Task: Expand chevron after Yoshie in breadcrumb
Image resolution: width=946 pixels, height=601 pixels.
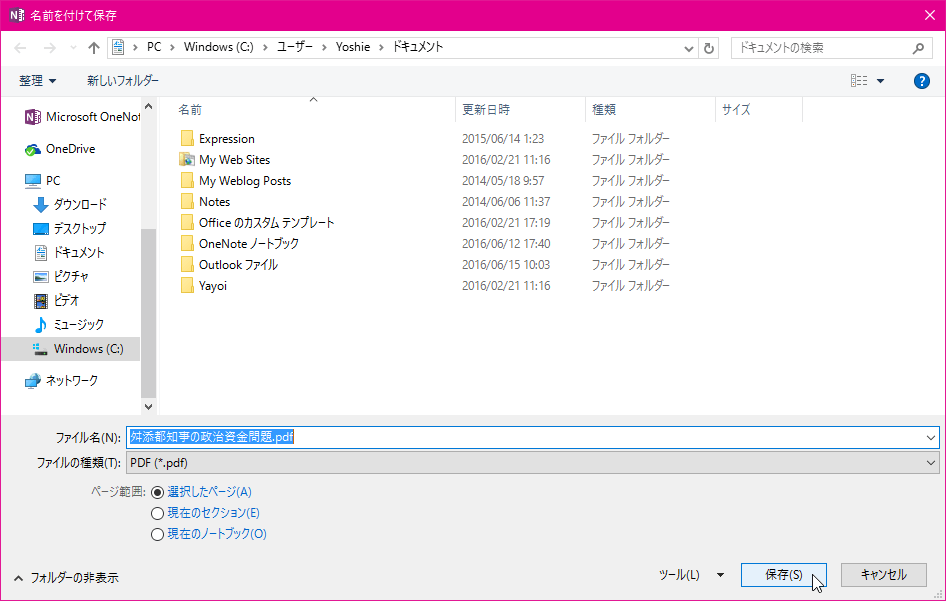Action: (x=381, y=47)
